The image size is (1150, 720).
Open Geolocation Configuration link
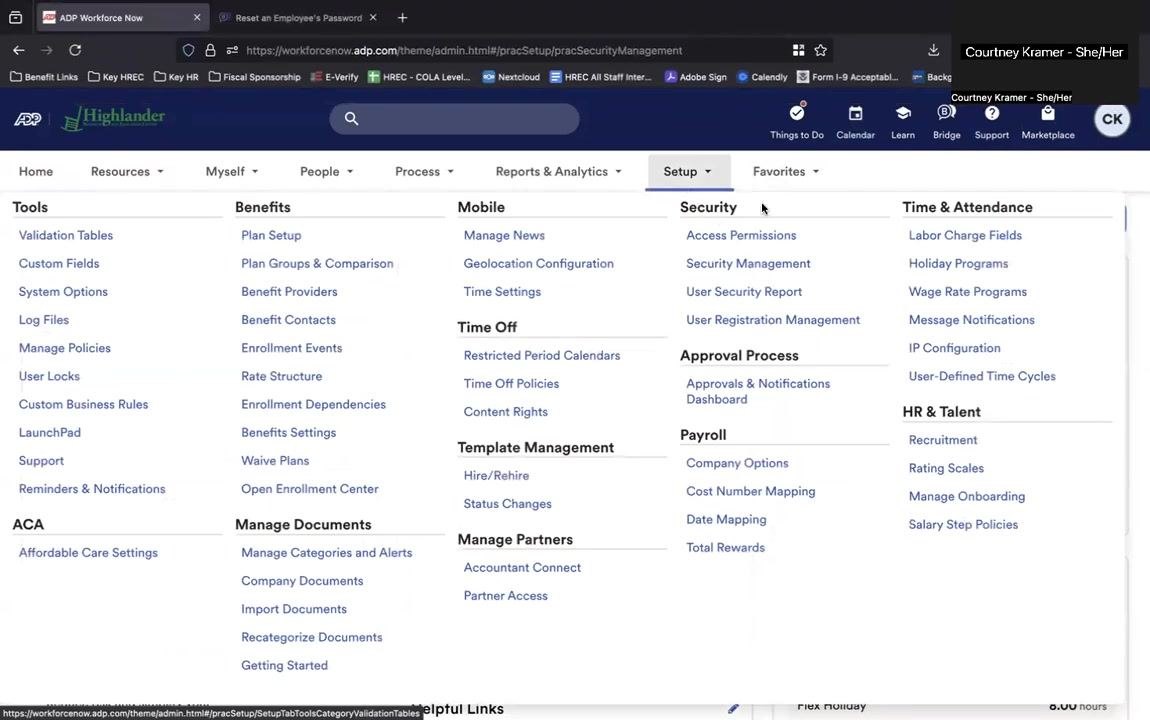pyautogui.click(x=538, y=263)
